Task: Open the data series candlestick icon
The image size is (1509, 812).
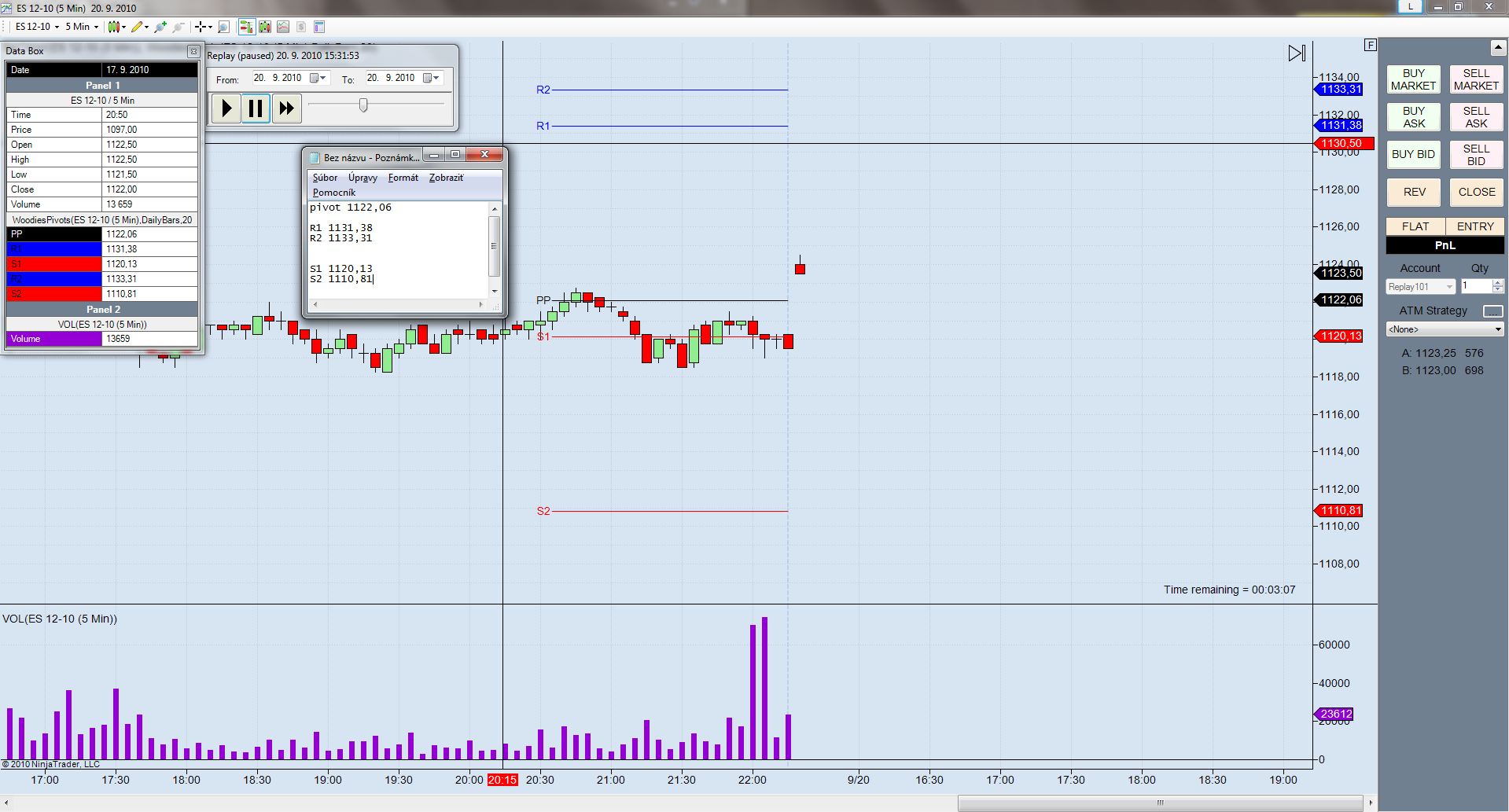Action: click(265, 27)
